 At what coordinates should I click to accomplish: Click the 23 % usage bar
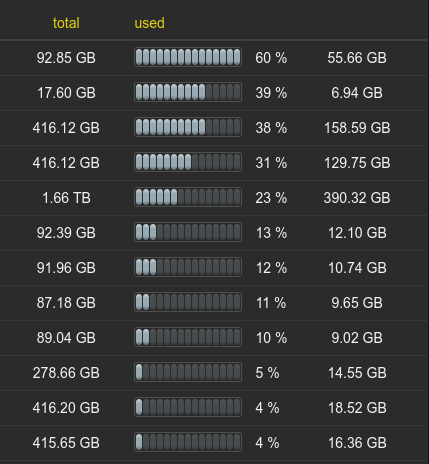(188, 197)
